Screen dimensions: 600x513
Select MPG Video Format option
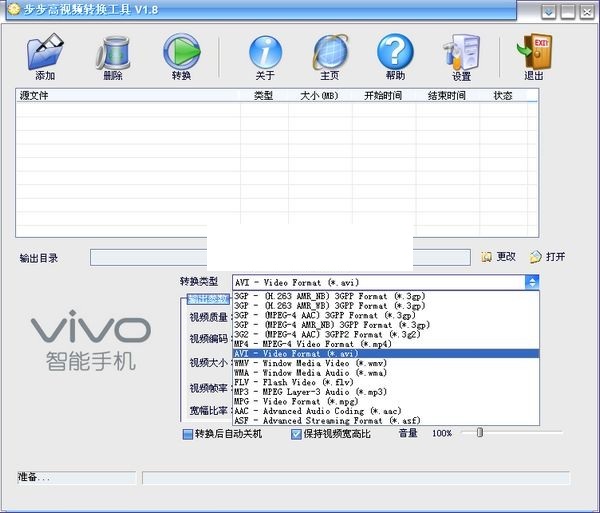click(386, 401)
